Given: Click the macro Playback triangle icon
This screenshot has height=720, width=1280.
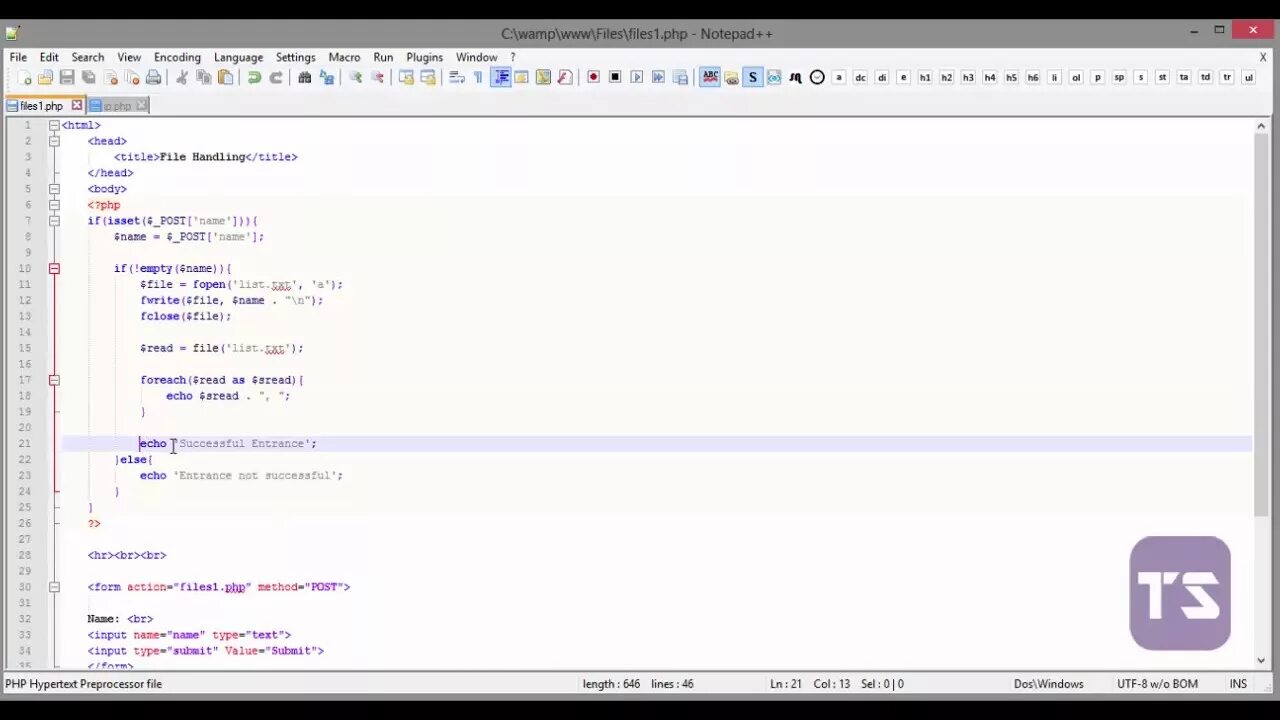Looking at the screenshot, I should (637, 77).
